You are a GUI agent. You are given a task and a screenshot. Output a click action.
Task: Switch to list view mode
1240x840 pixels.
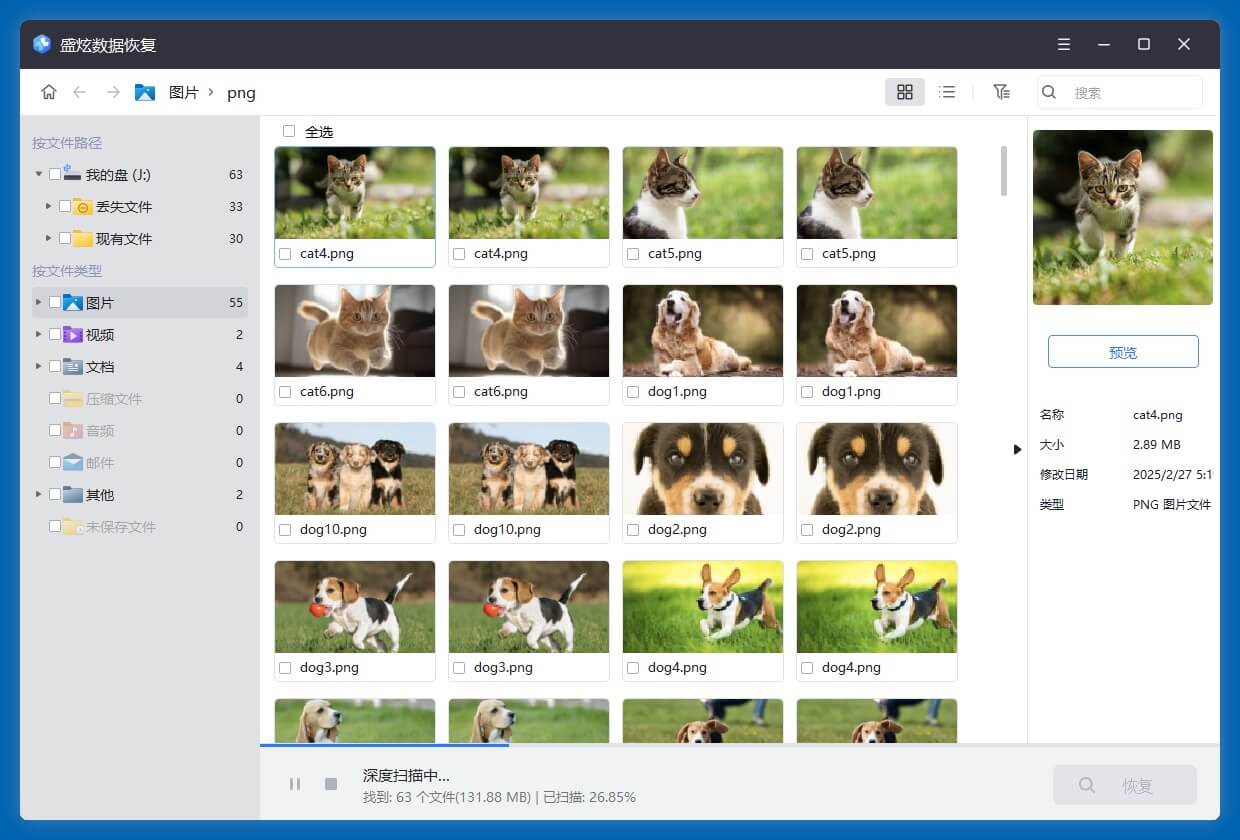pos(947,92)
